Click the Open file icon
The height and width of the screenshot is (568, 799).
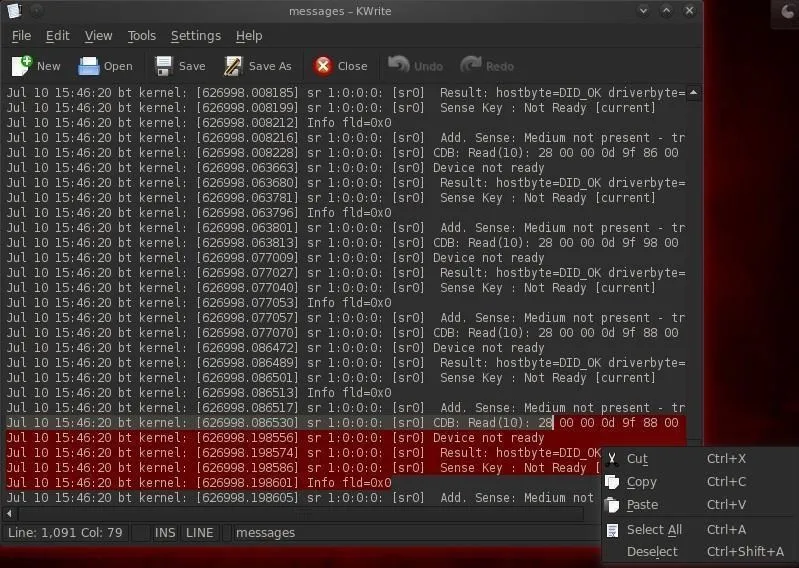tap(89, 66)
